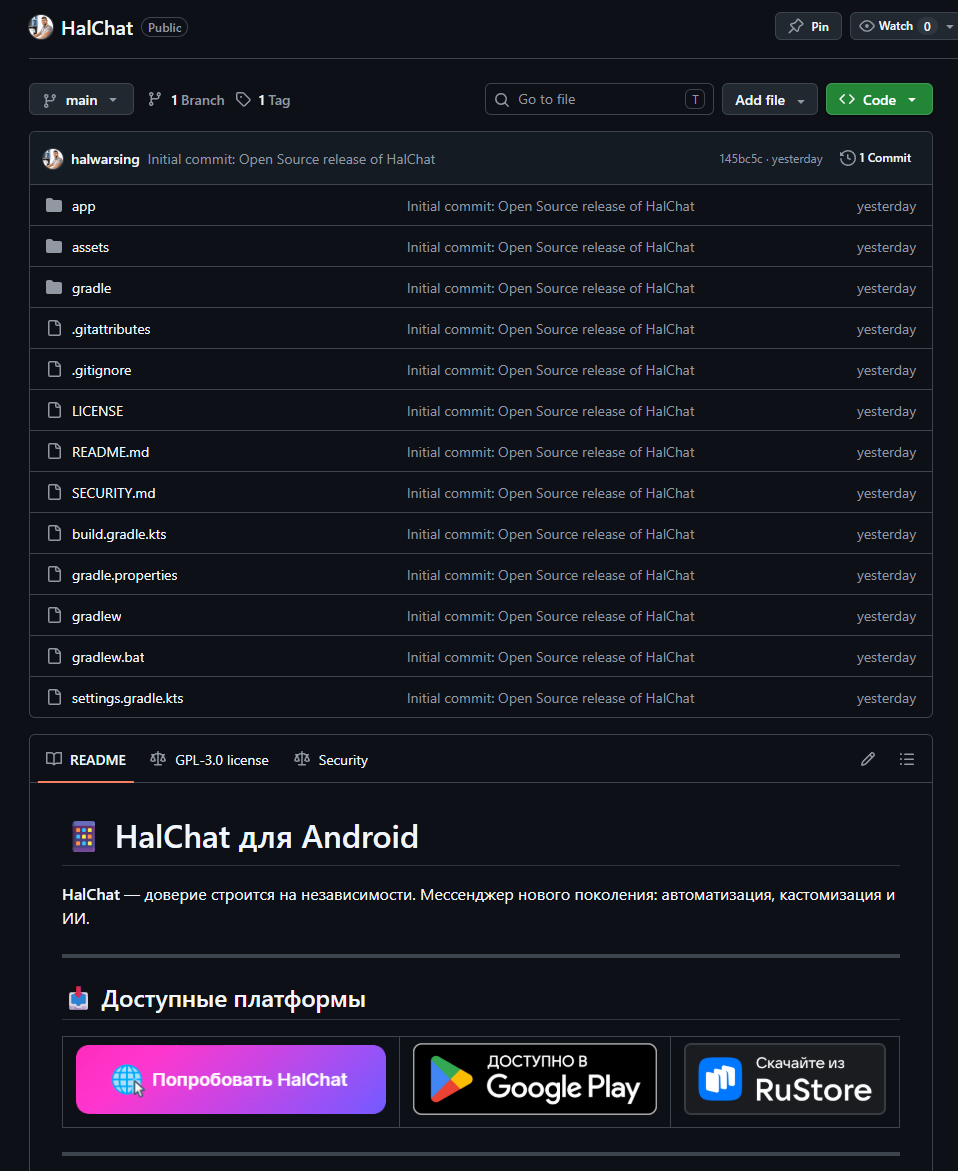Click the branch icon beside 1 Branch
958x1171 pixels.
tap(155, 99)
